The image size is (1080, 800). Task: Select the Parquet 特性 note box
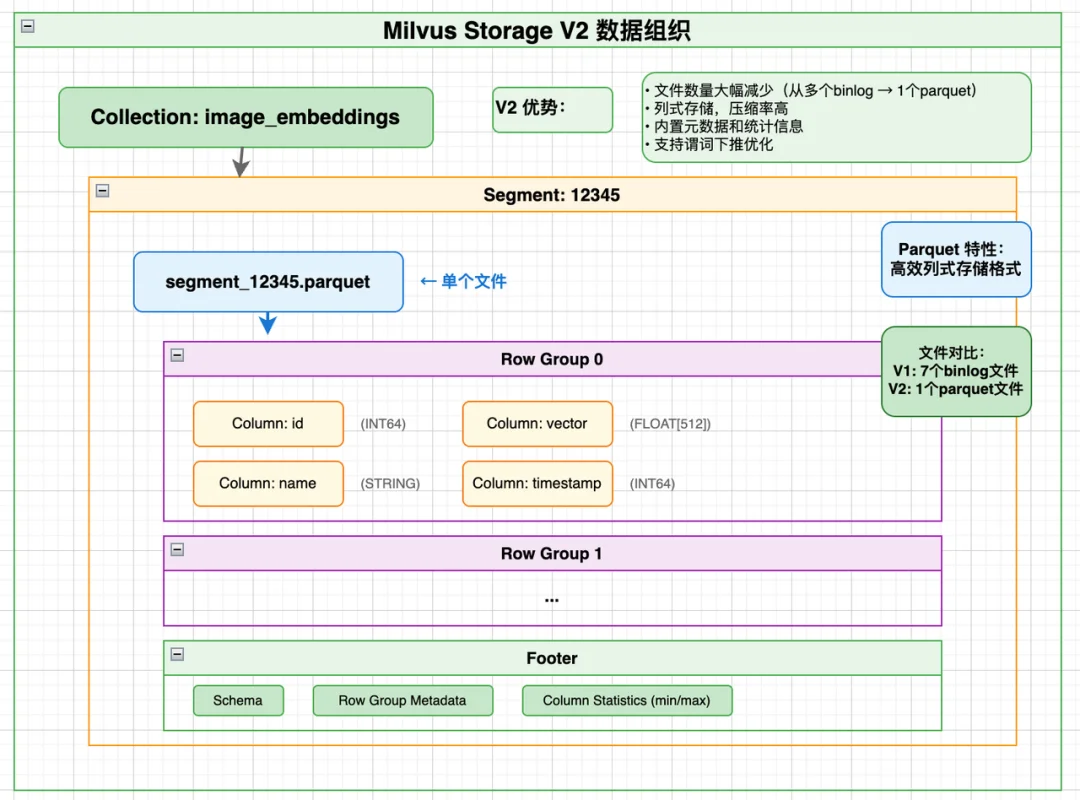[x=956, y=260]
